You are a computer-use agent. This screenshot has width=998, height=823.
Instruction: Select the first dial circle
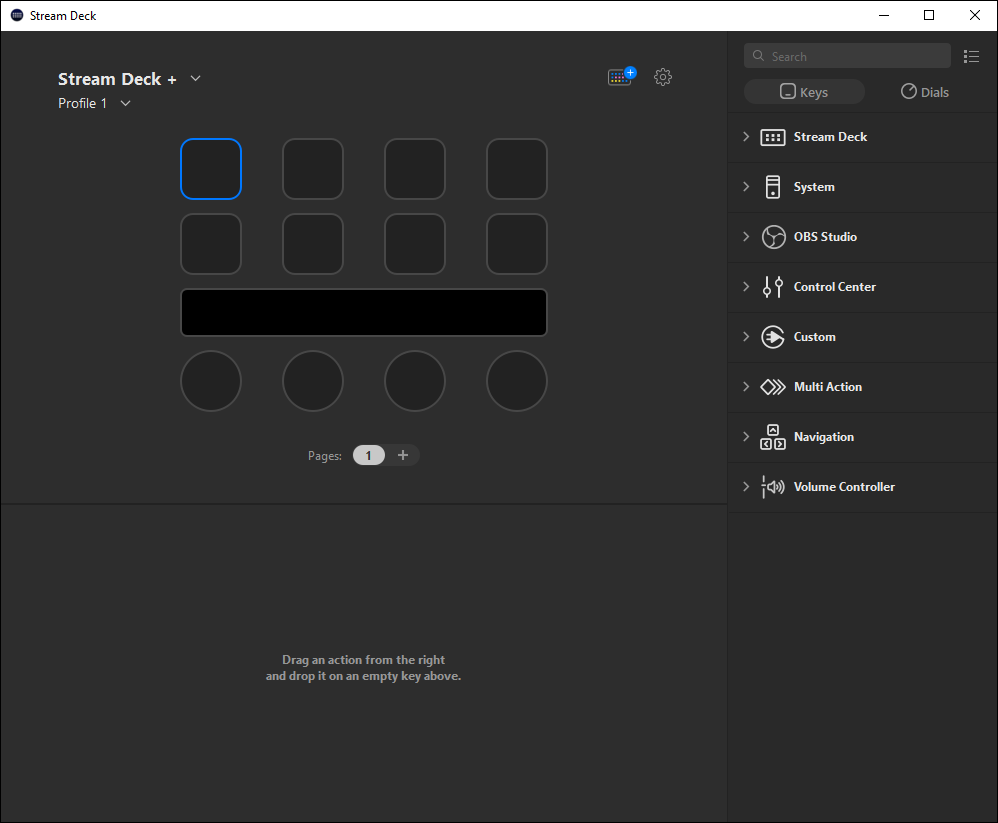click(211, 381)
